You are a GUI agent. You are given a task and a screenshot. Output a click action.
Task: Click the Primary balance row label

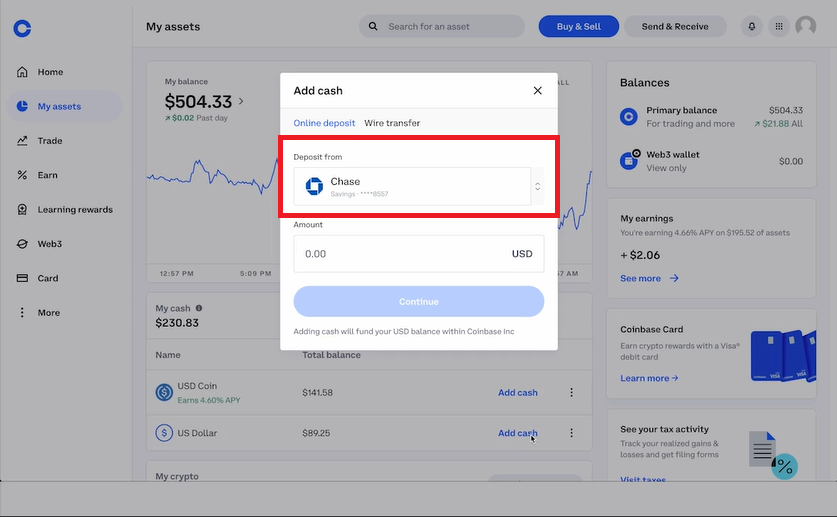[x=682, y=110]
